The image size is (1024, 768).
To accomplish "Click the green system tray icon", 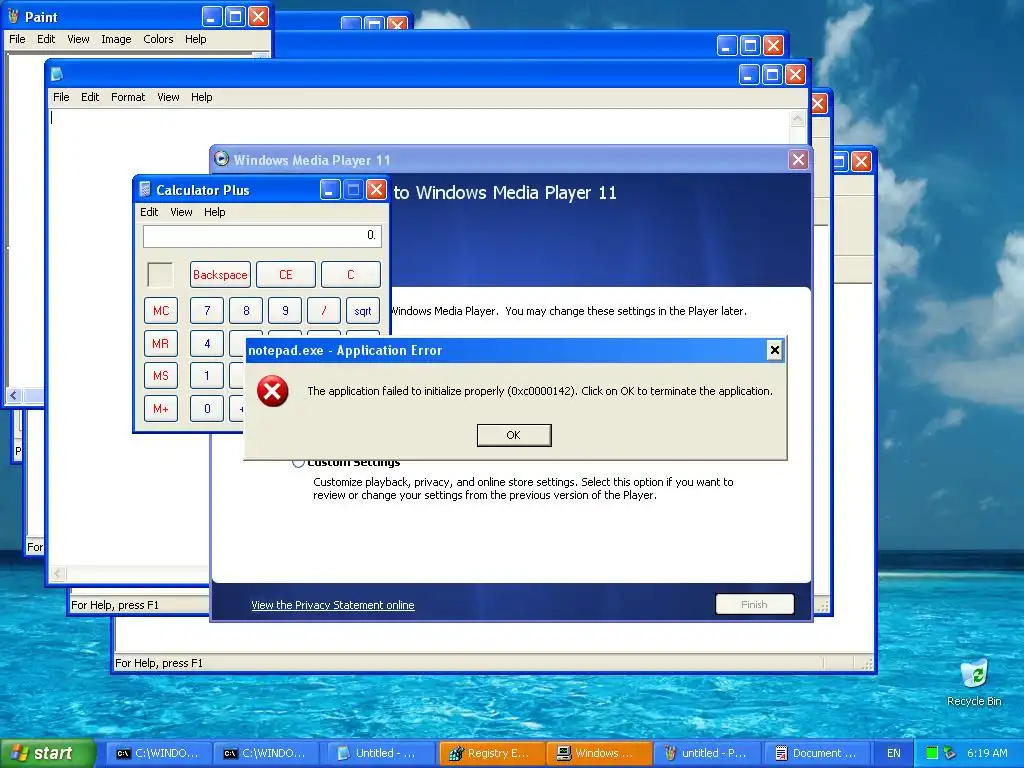I will [932, 753].
